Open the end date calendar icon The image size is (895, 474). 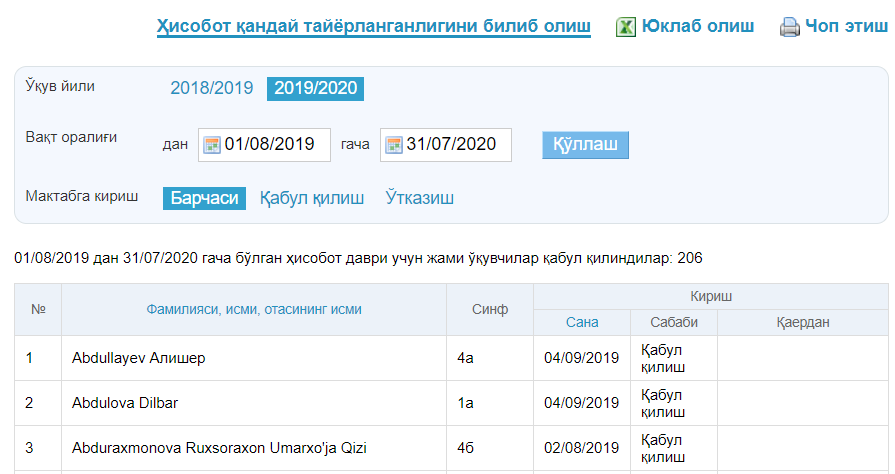coord(393,145)
